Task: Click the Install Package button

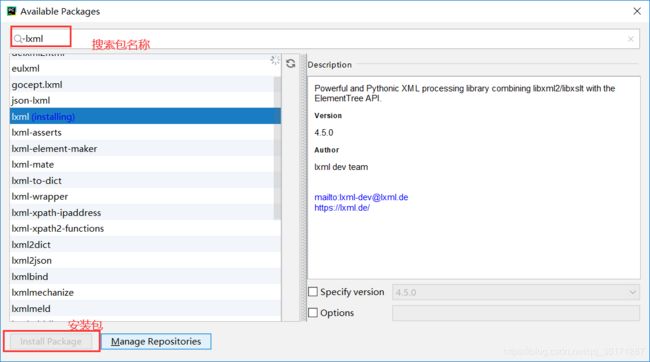Action: tap(51, 341)
